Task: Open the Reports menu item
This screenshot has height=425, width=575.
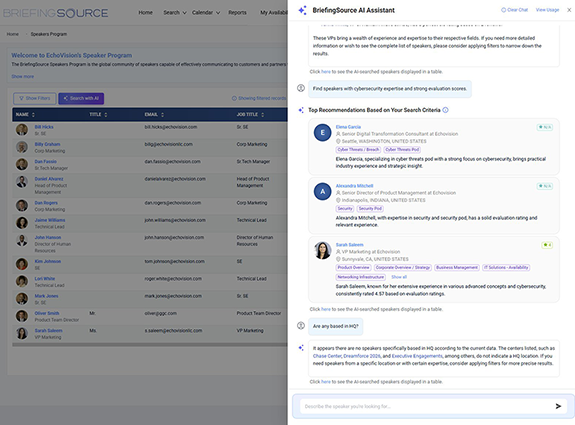Action: (x=237, y=12)
